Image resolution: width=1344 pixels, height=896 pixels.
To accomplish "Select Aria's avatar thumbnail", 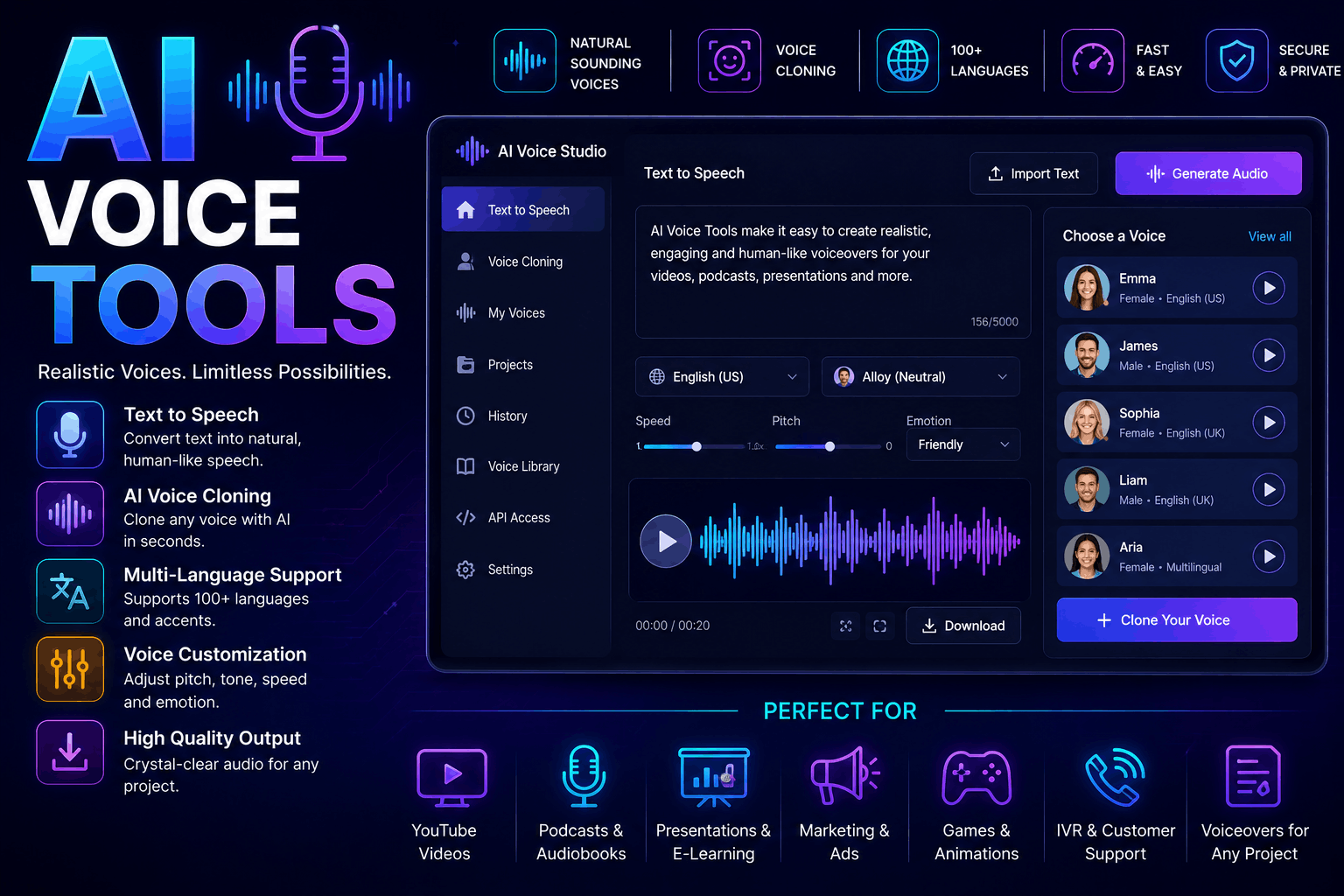I will coord(1087,556).
